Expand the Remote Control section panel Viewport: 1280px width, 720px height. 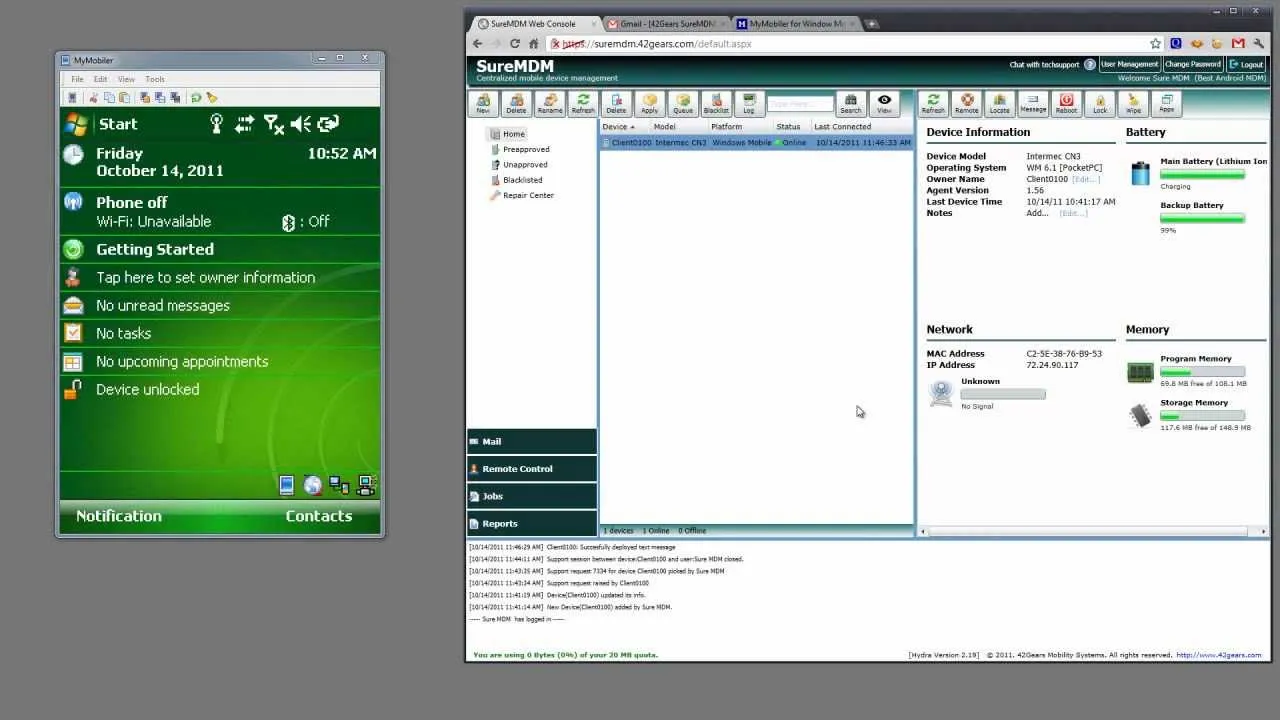pyautogui.click(x=532, y=468)
